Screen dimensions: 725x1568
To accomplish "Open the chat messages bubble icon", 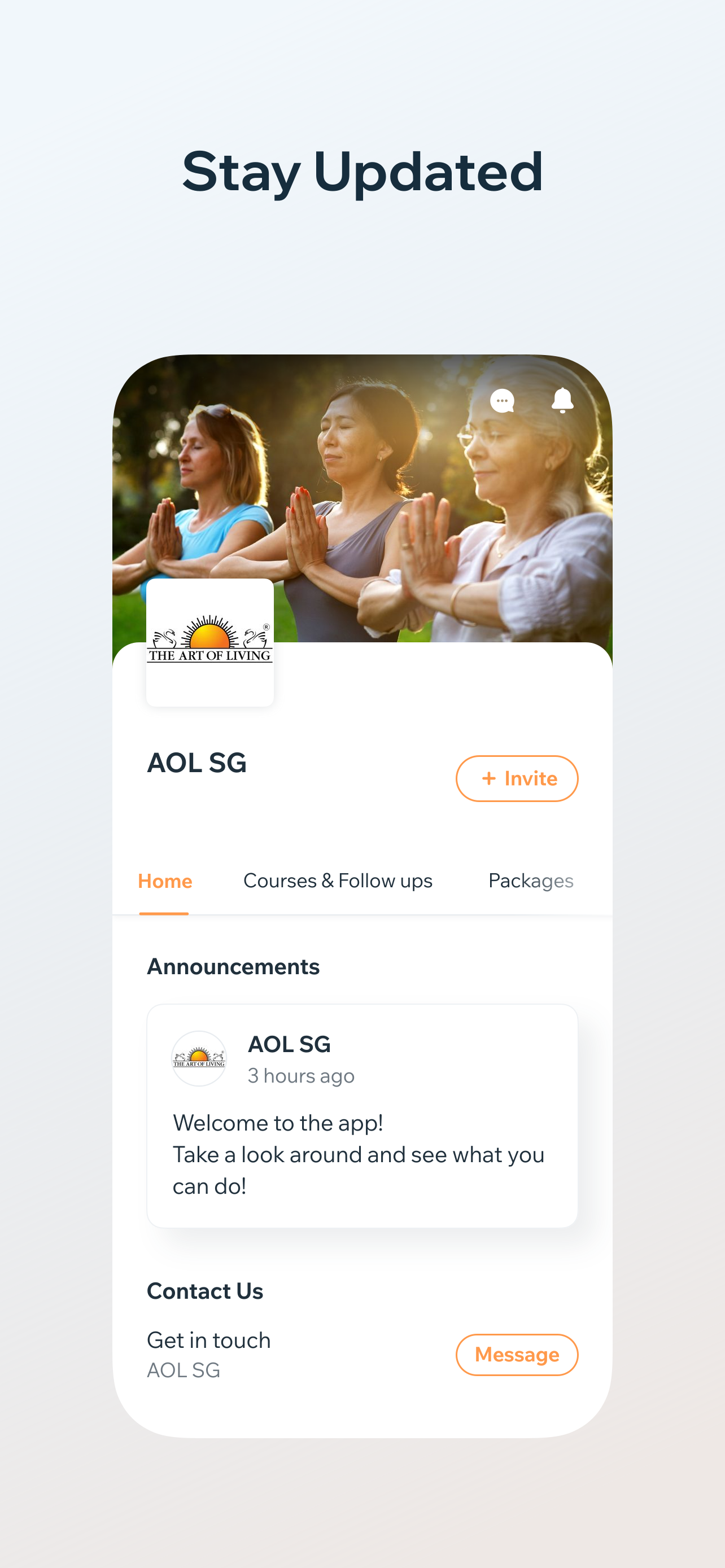I will point(502,401).
